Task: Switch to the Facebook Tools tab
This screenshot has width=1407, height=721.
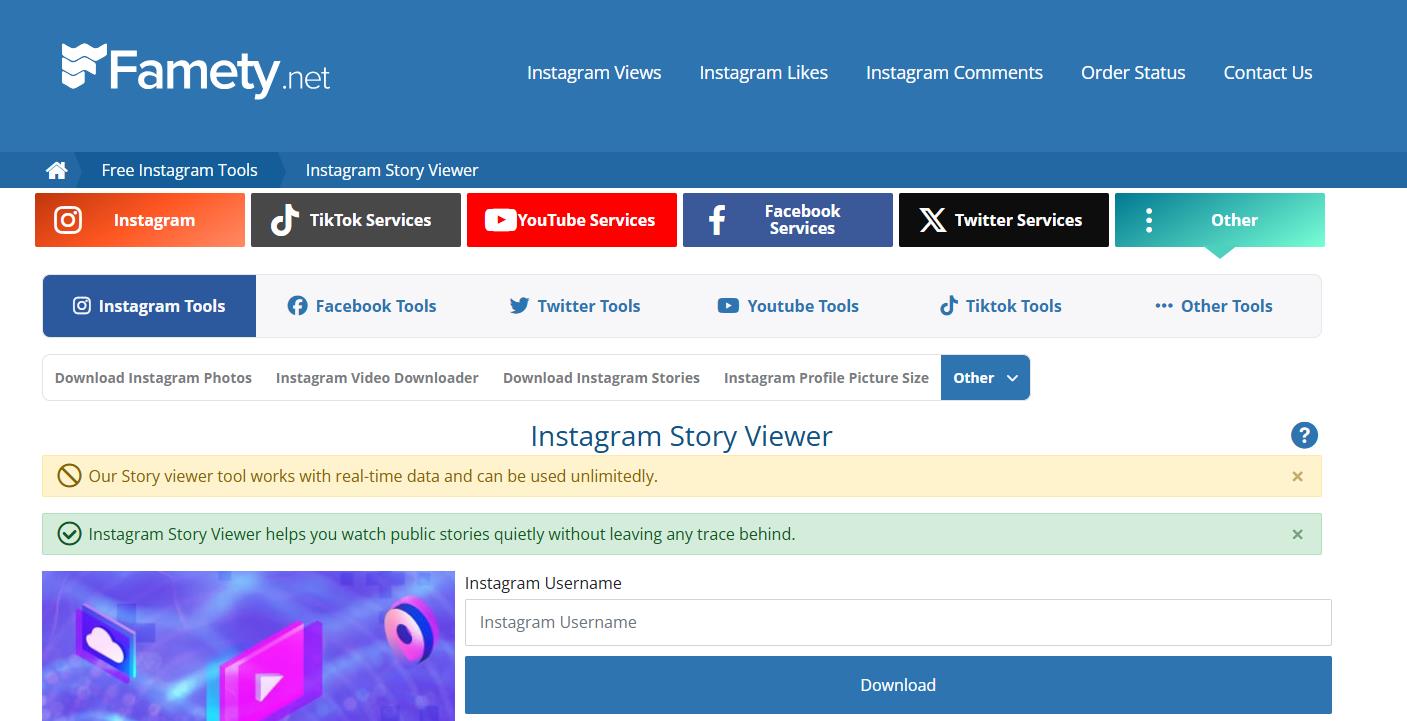Action: click(362, 306)
